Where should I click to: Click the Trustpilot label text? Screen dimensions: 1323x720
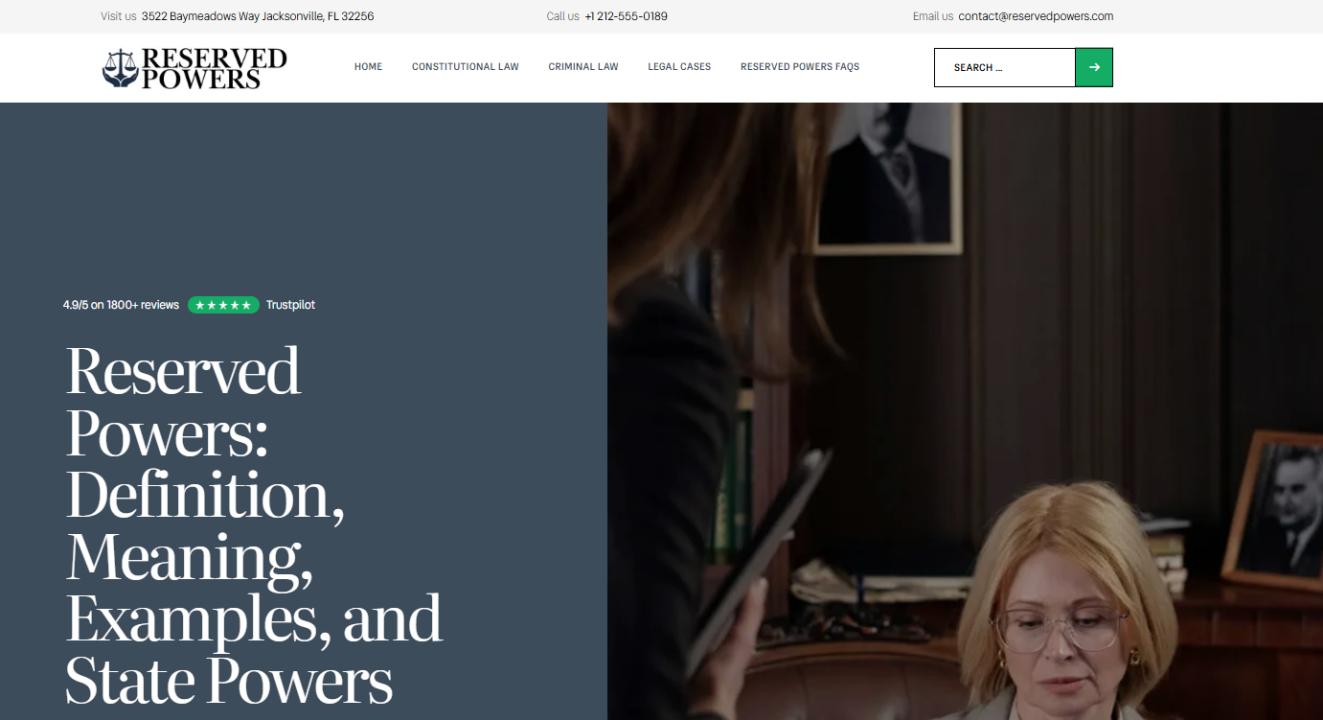click(x=290, y=305)
